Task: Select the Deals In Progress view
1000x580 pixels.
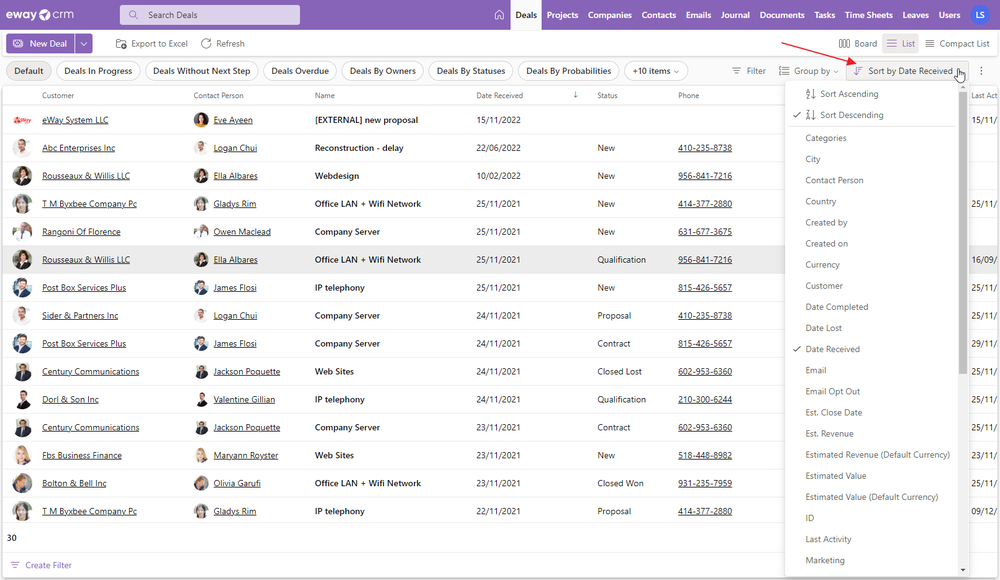Action: click(98, 71)
